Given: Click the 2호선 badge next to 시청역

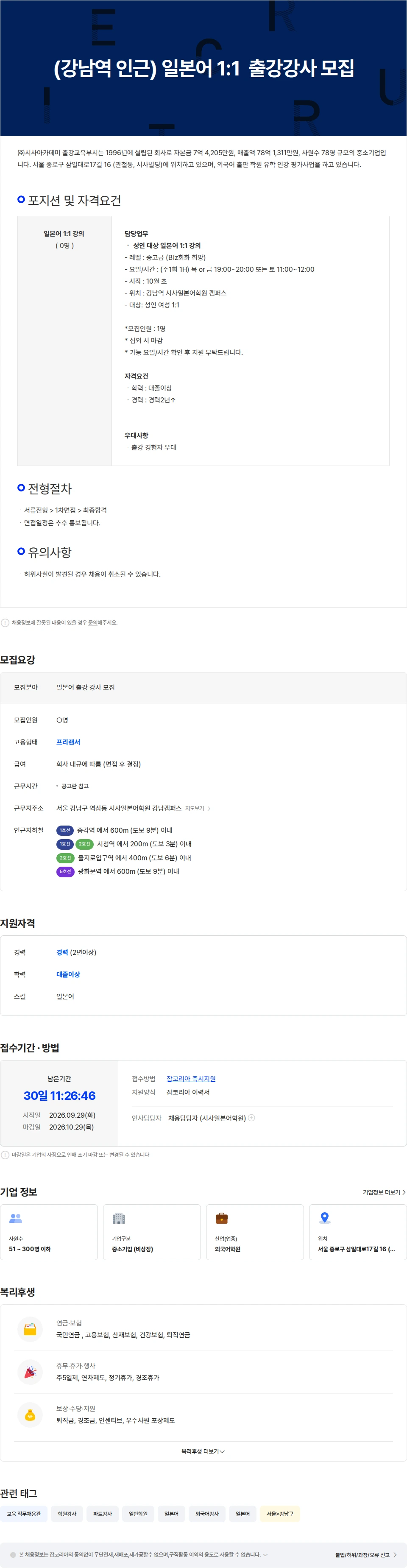Looking at the screenshot, I should (x=84, y=844).
